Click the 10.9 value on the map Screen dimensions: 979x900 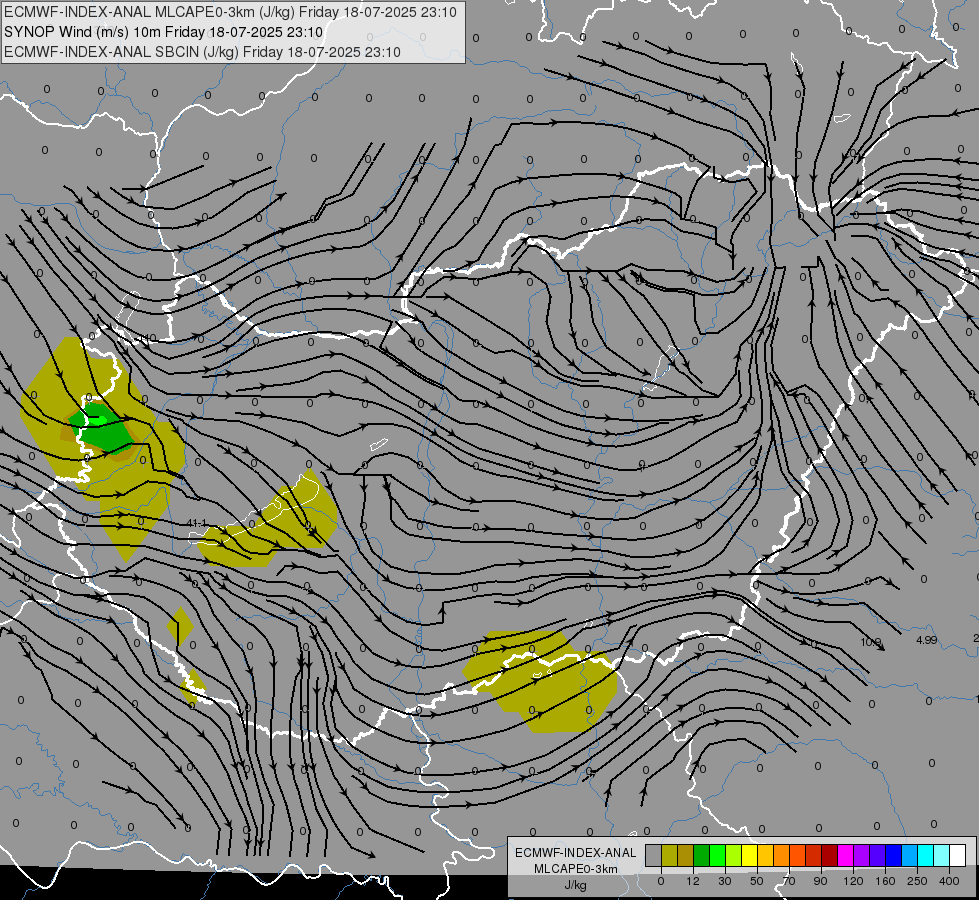coord(870,642)
